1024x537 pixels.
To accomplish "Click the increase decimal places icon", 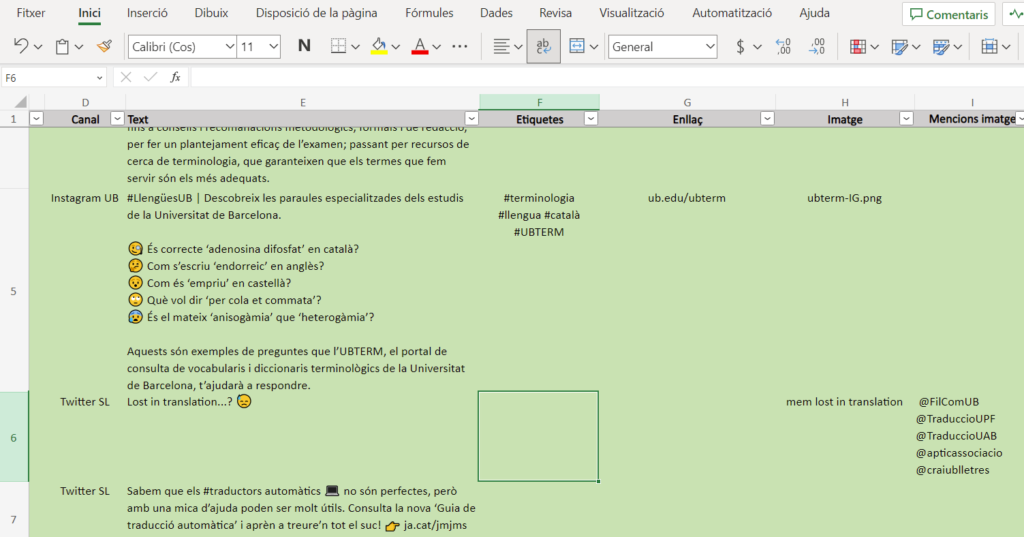I will [x=783, y=47].
